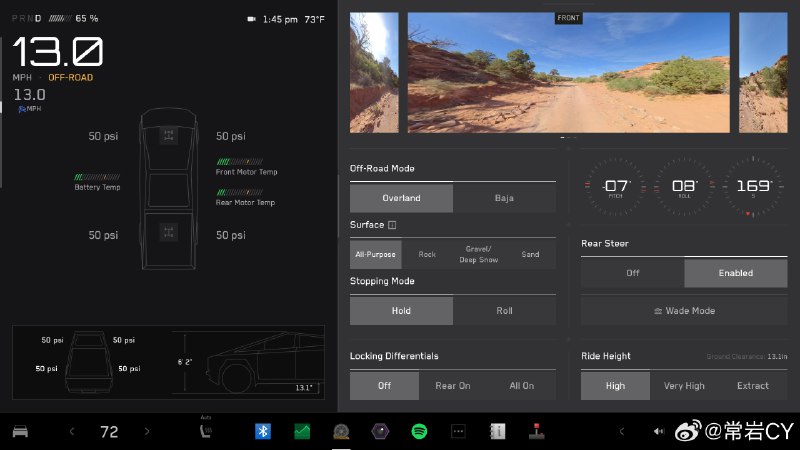Set Locking Differentials to Rear On
This screenshot has height=450, width=800.
[453, 386]
